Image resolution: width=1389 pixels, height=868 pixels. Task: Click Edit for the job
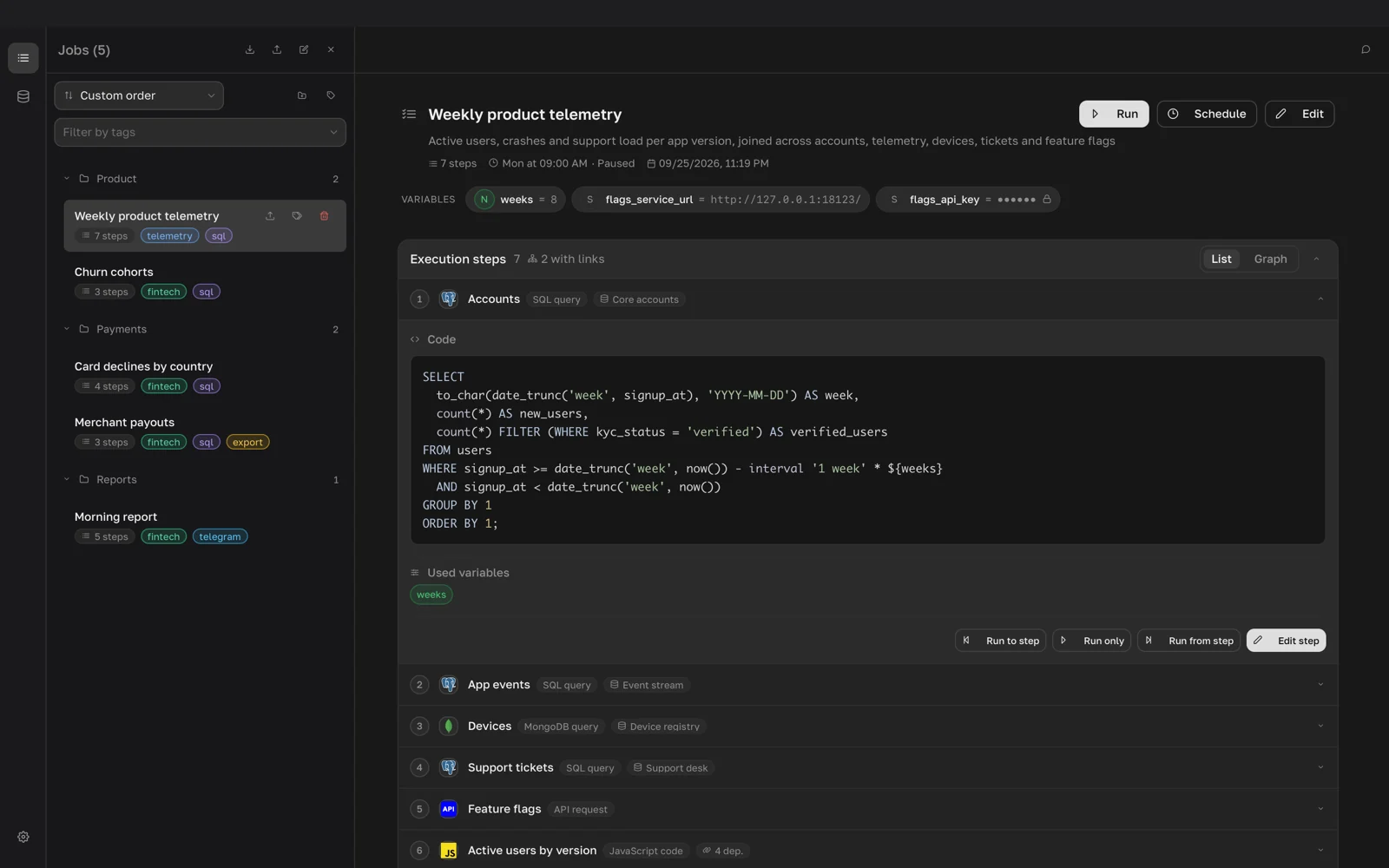pyautogui.click(x=1300, y=114)
